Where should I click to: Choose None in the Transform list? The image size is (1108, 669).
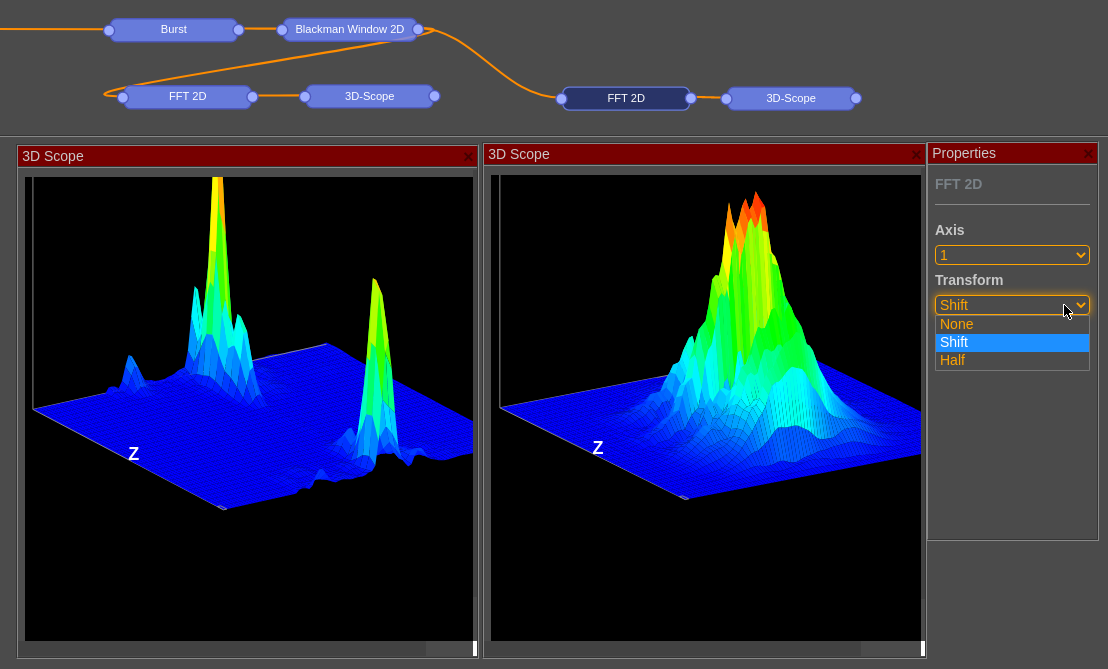(x=1012, y=324)
